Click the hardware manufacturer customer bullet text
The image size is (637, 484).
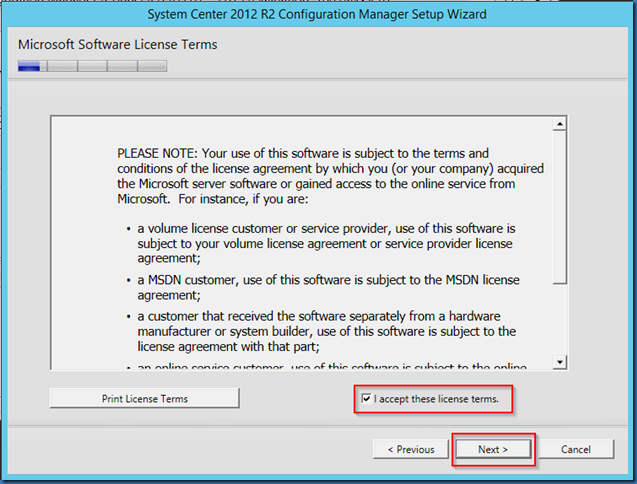327,331
